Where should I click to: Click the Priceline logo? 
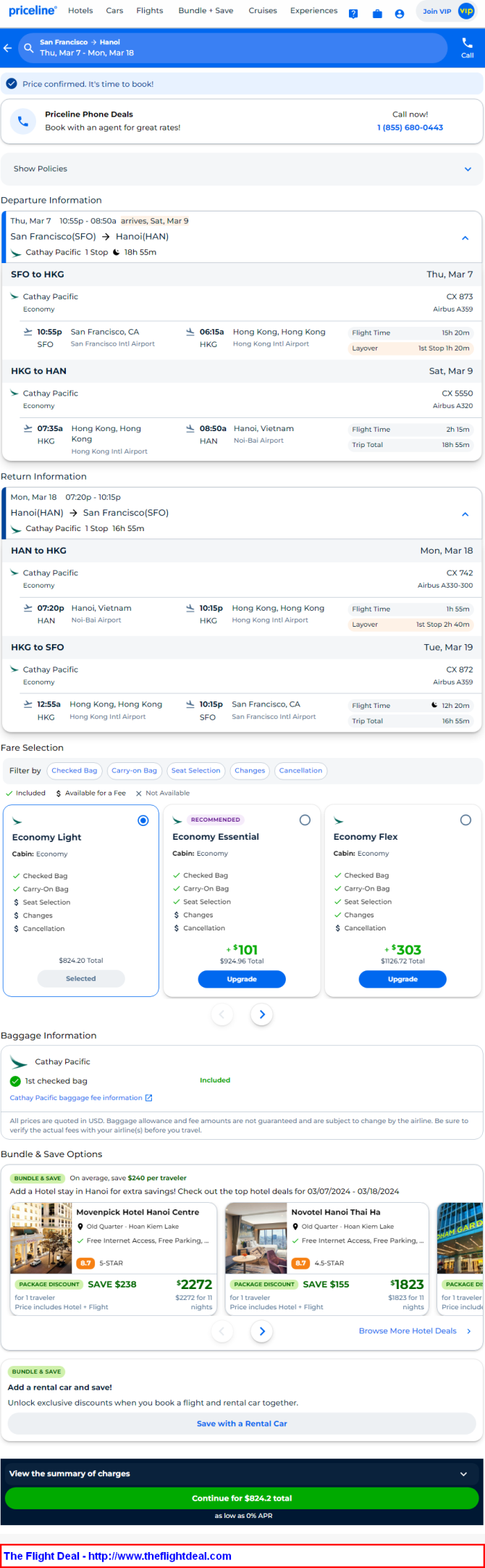point(33,11)
